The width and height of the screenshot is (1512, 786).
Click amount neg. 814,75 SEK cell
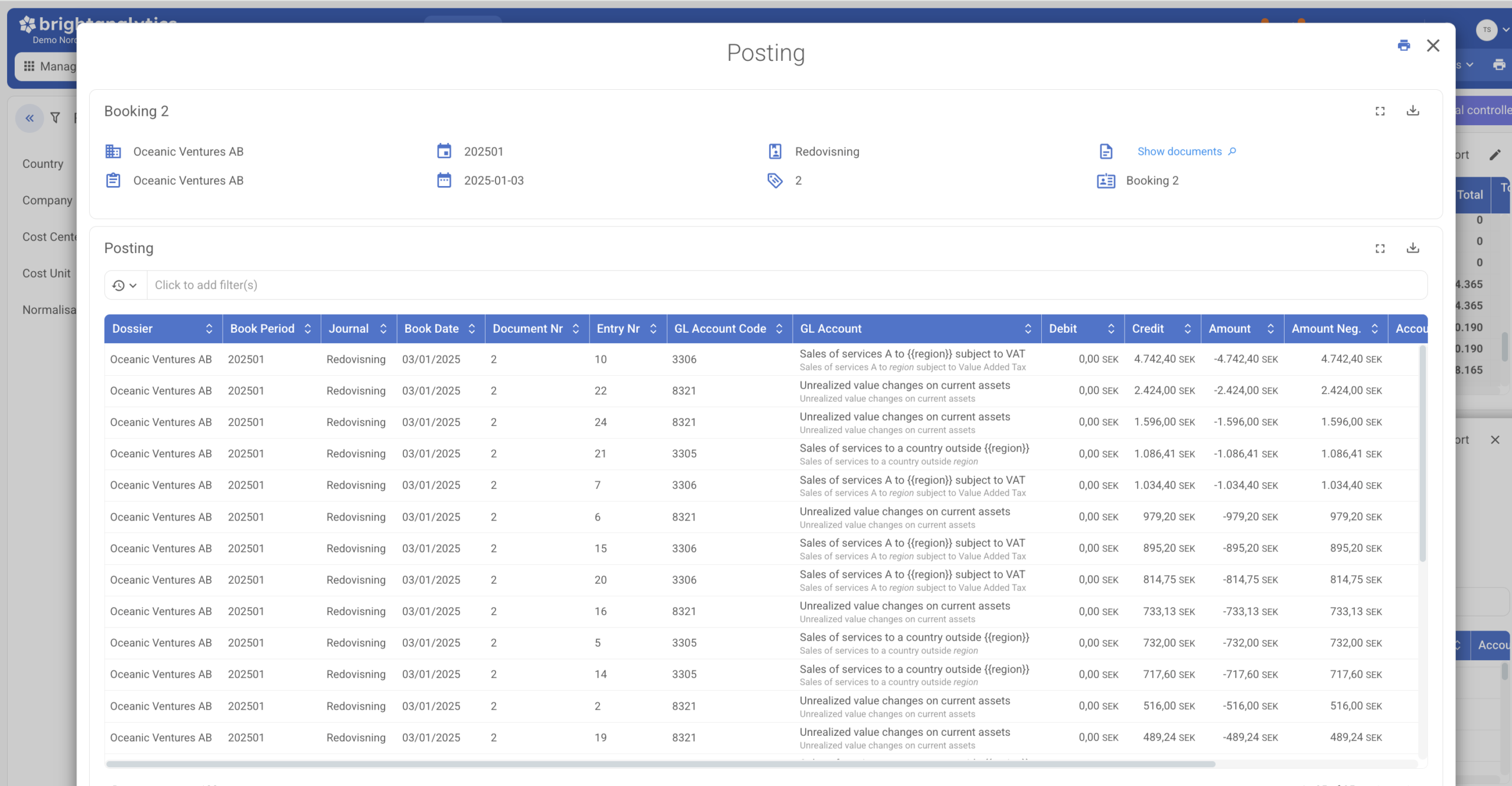(x=1355, y=580)
